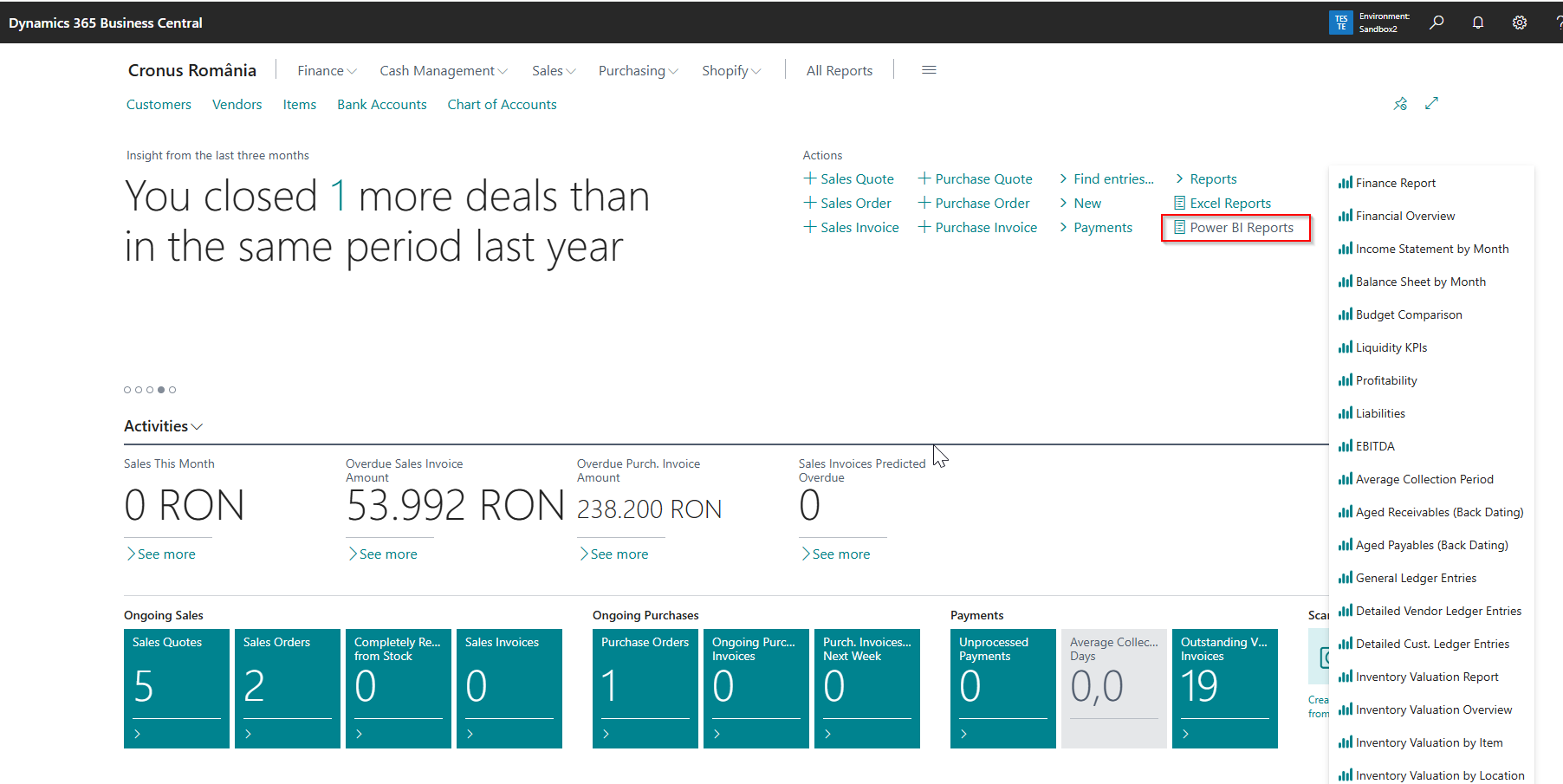
Task: Select the first insight carousel dot
Action: click(127, 390)
